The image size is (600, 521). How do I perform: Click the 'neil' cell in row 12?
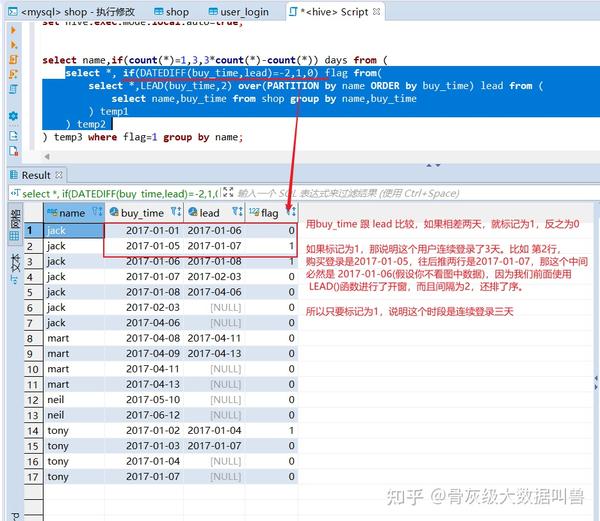point(74,400)
